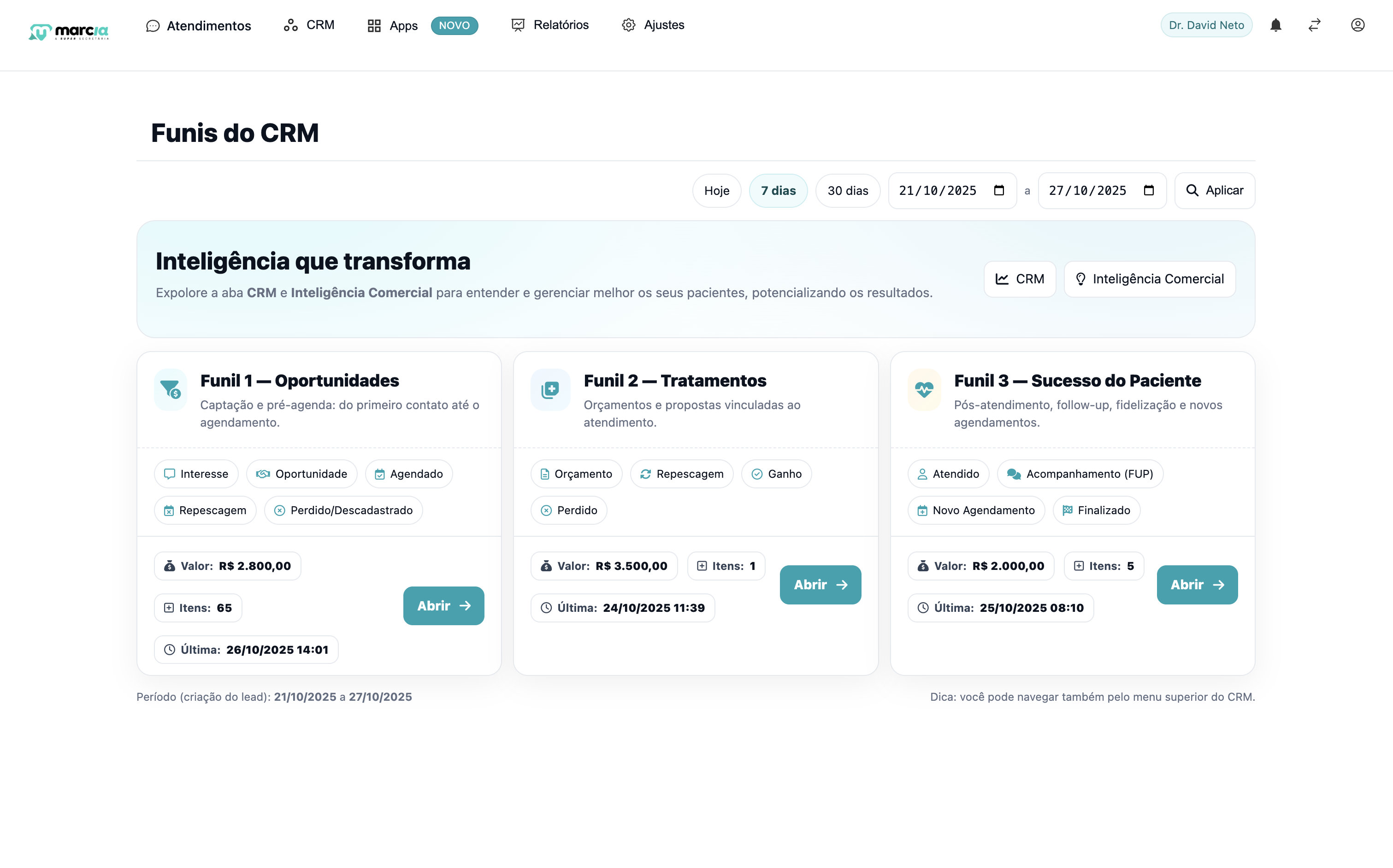Click the Dr. David Neto badge
The height and width of the screenshot is (868, 1393).
[1206, 25]
